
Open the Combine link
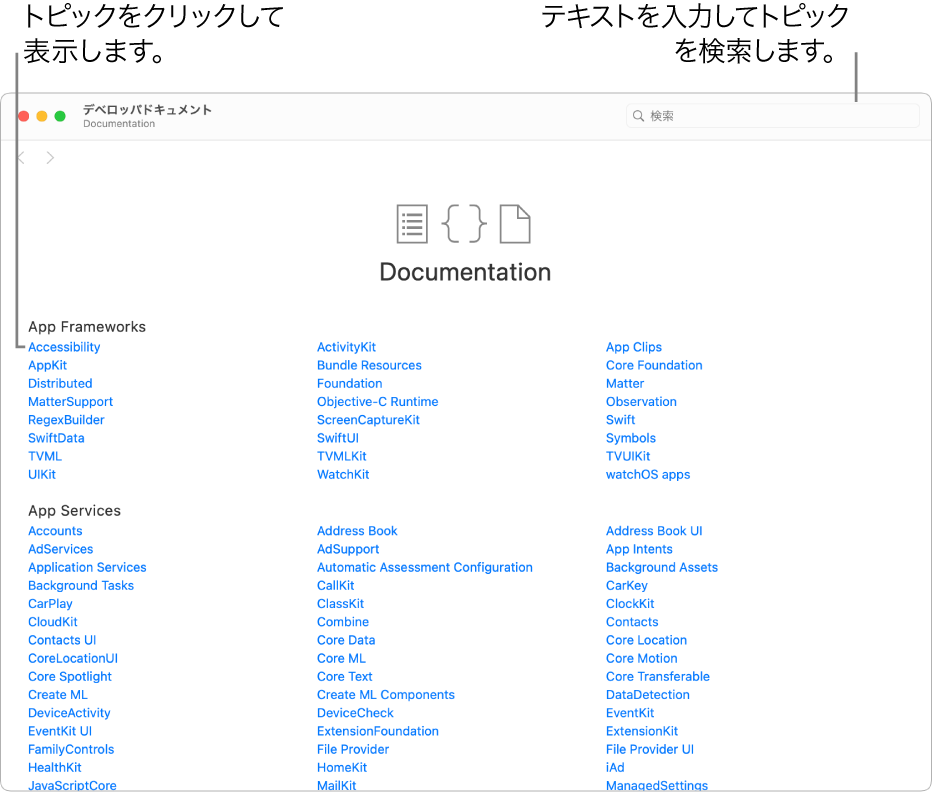click(x=343, y=622)
